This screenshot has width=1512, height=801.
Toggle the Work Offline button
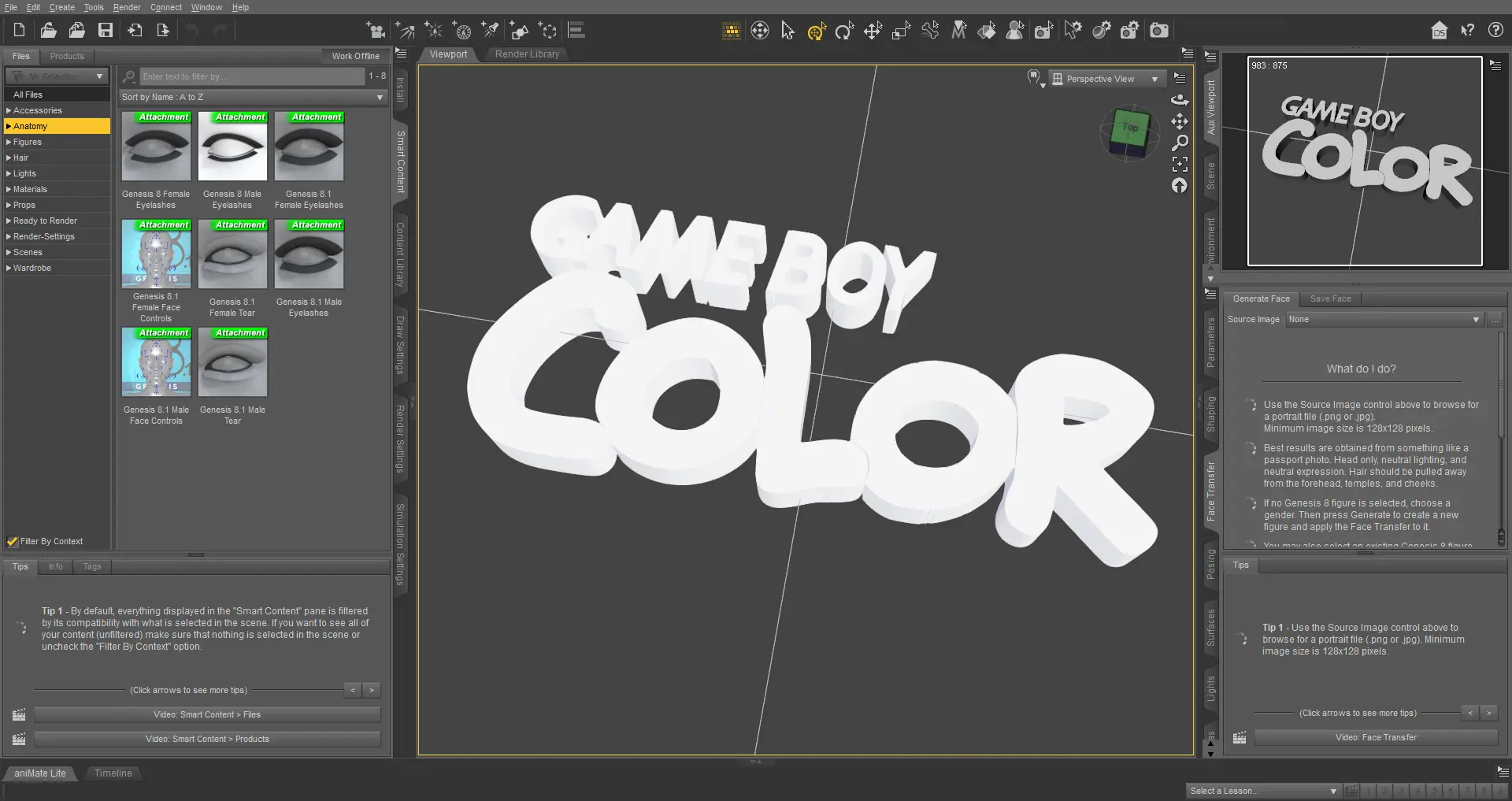click(355, 56)
